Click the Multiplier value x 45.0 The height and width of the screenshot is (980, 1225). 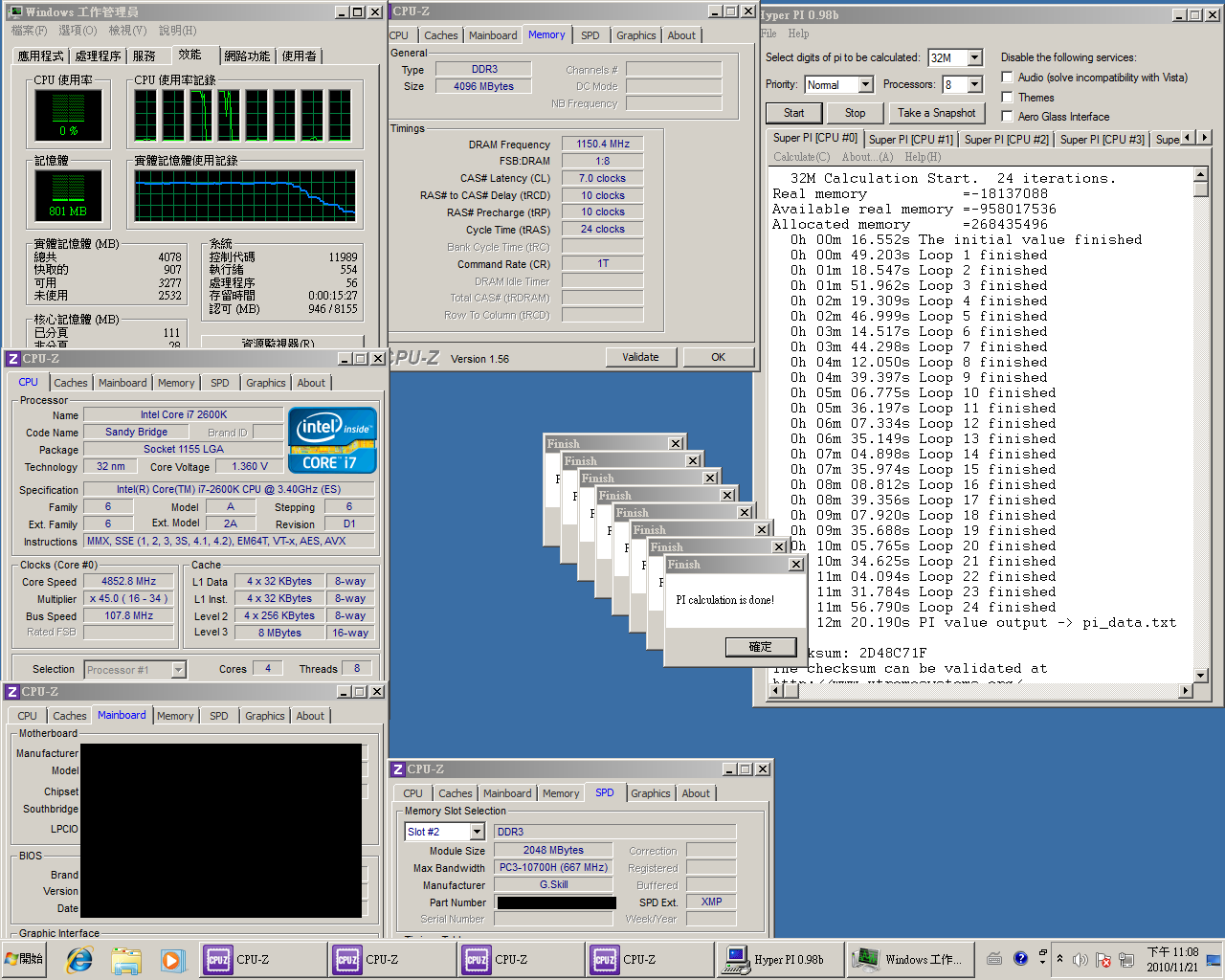click(x=128, y=599)
